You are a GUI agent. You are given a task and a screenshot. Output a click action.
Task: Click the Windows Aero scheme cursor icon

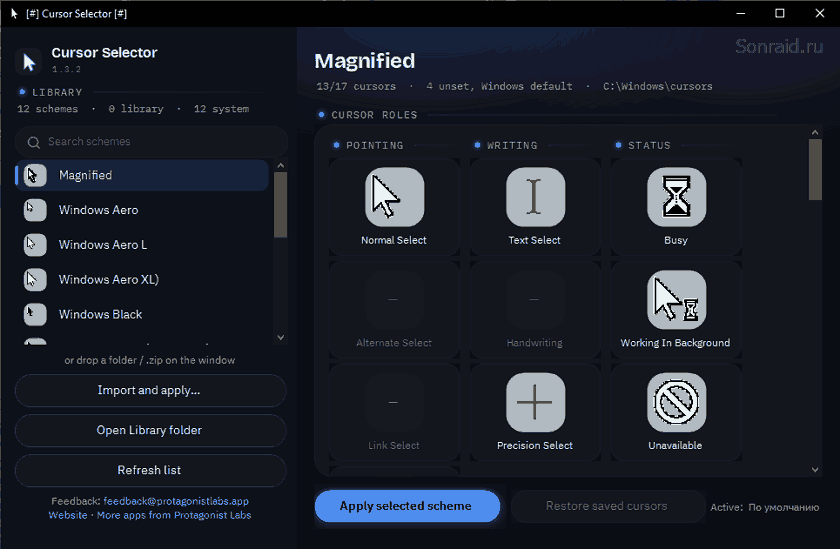35,210
